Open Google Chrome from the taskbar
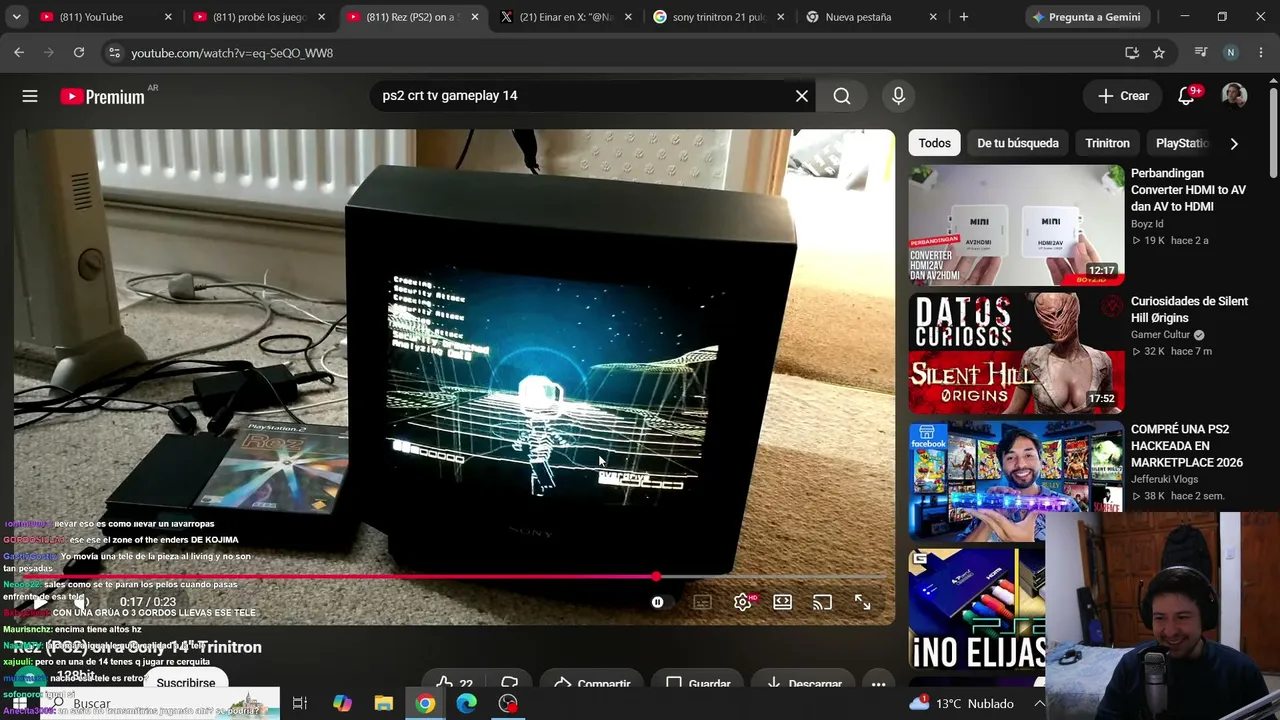The width and height of the screenshot is (1280, 720). (x=425, y=703)
